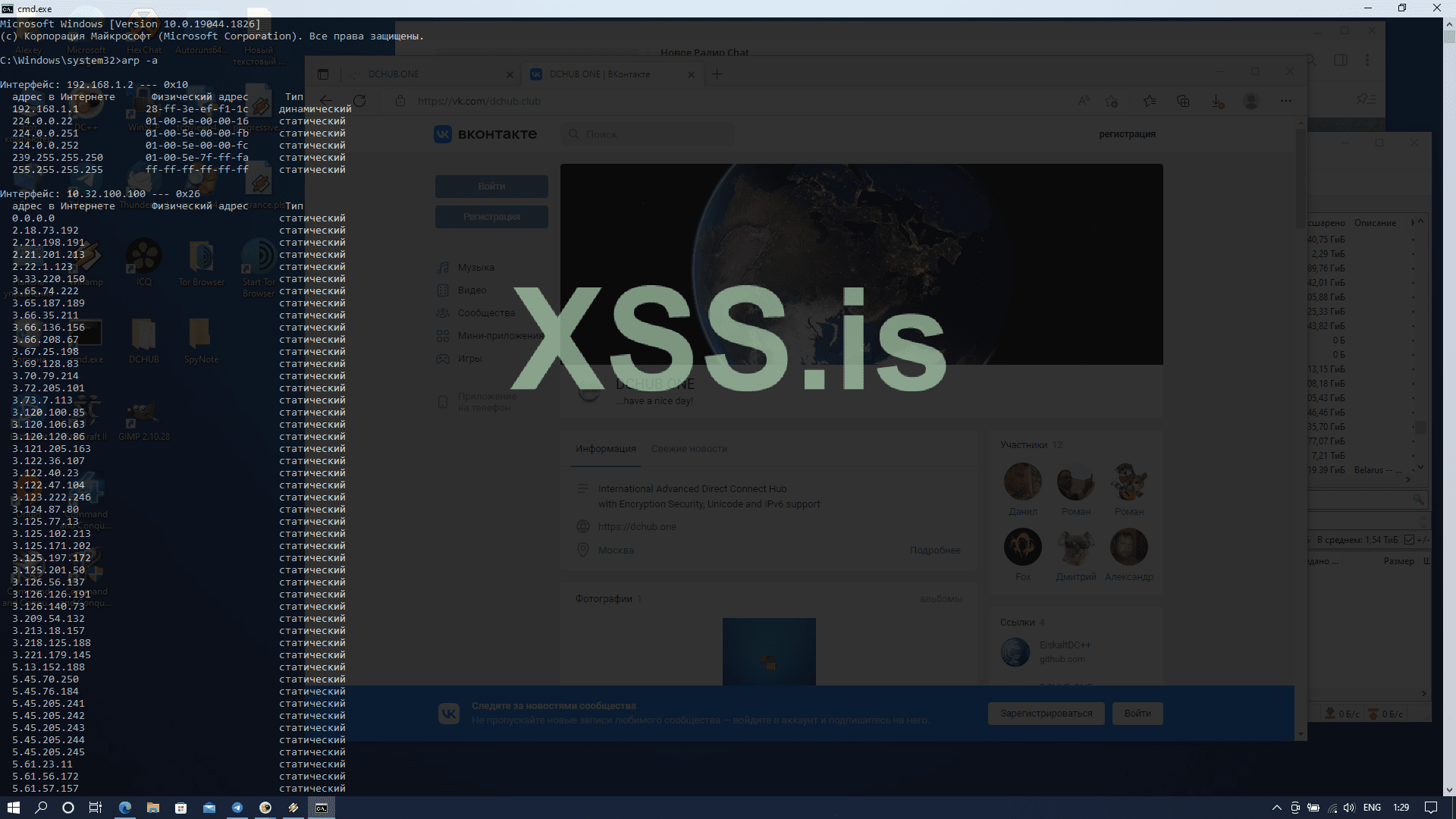Click the Edge downloads toolbar icon

coord(1216,101)
